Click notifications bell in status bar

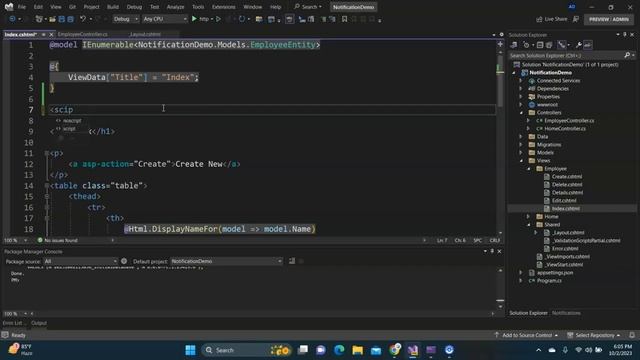click(632, 335)
